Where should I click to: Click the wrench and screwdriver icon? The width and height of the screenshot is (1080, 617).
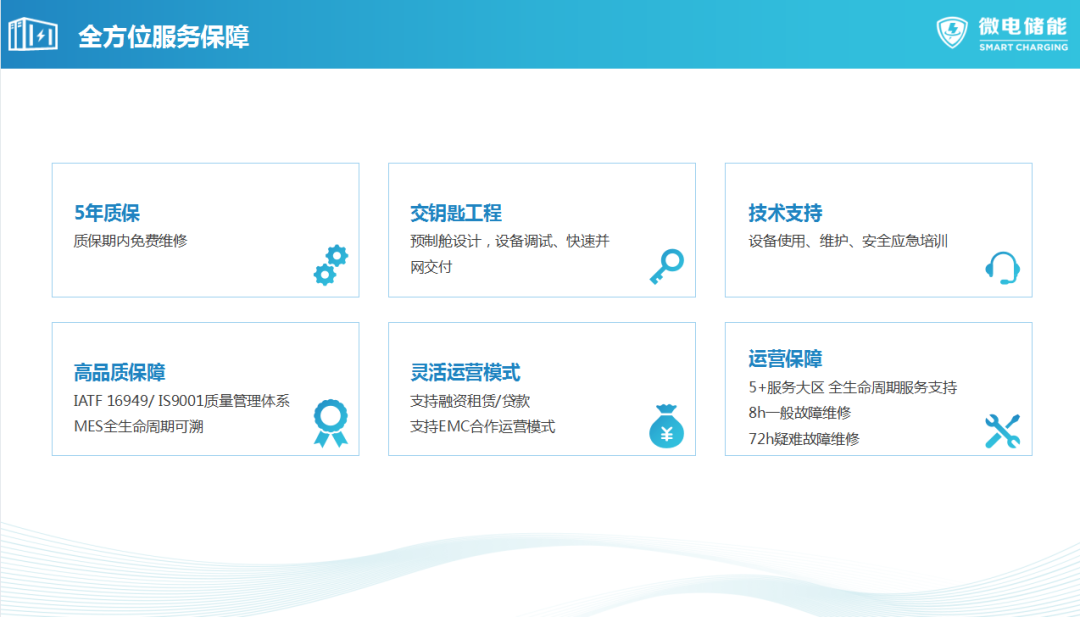coord(1002,431)
